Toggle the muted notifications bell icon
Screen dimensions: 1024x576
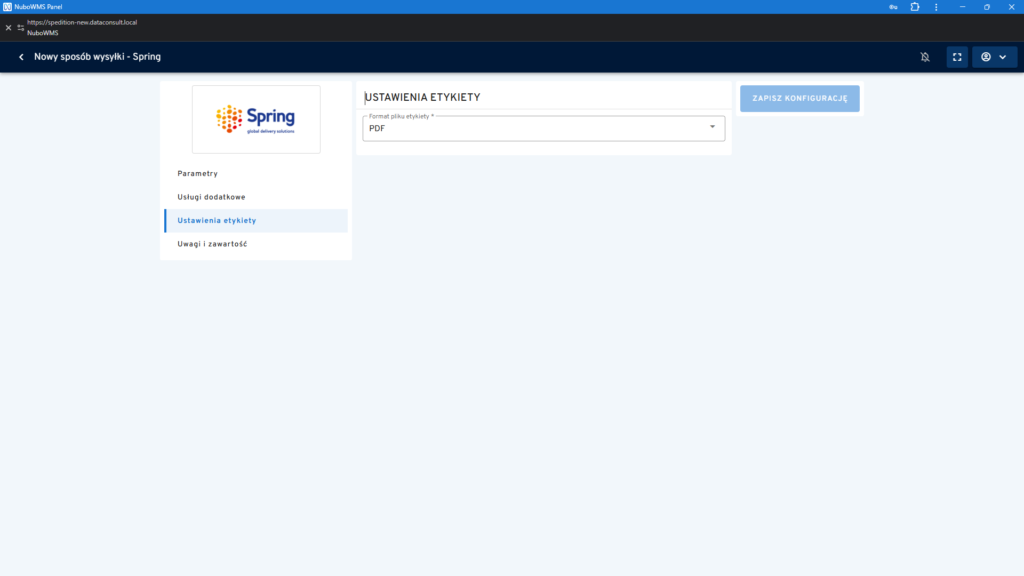925,57
